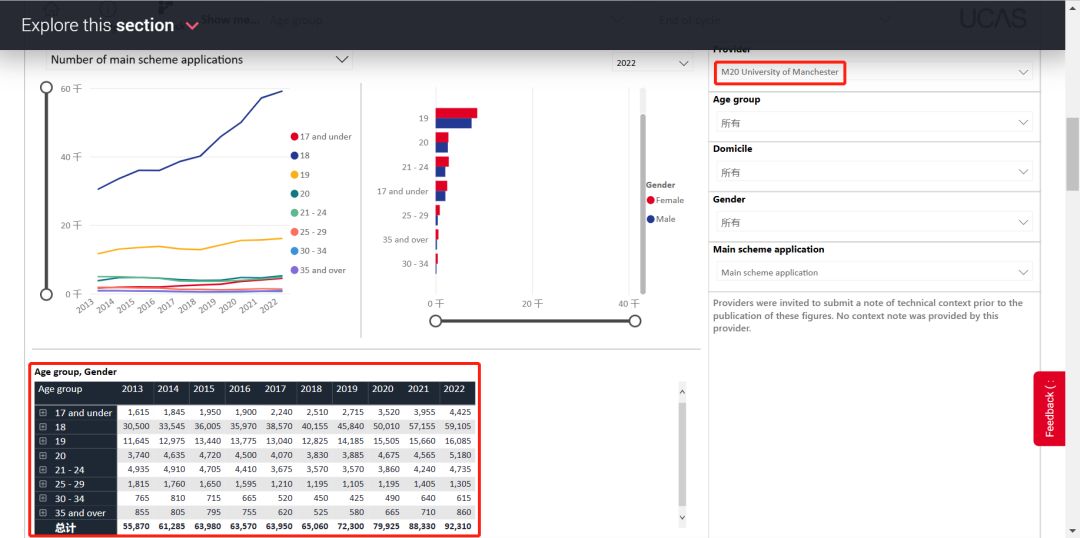
Task: Click the '21 - 24' legend marker
Action: pyautogui.click(x=294, y=213)
